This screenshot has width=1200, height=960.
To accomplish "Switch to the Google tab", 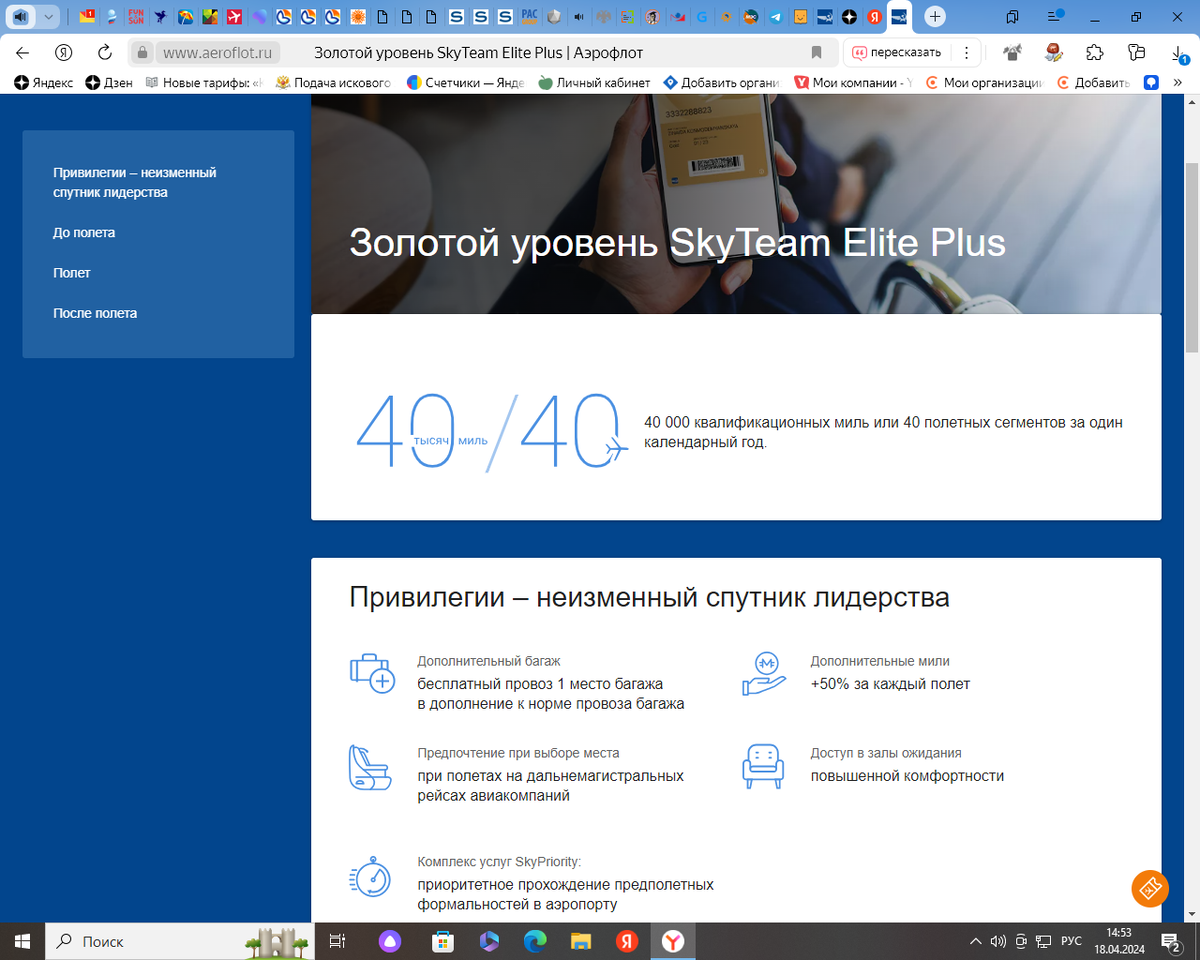I will pyautogui.click(x=703, y=17).
